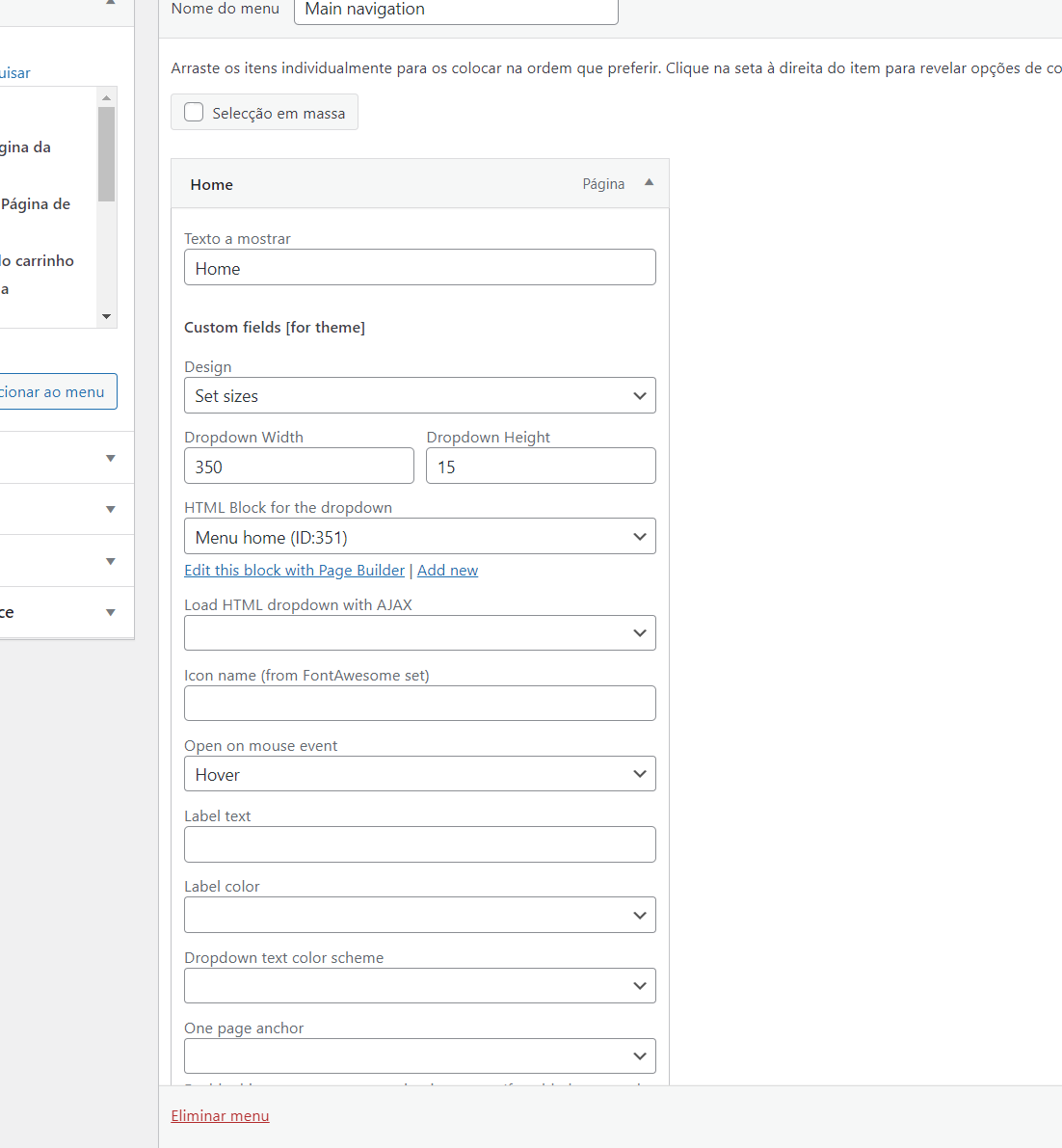Screen dimensions: 1062x1148
Task: Open the Label color dropdown
Action: coord(419,915)
